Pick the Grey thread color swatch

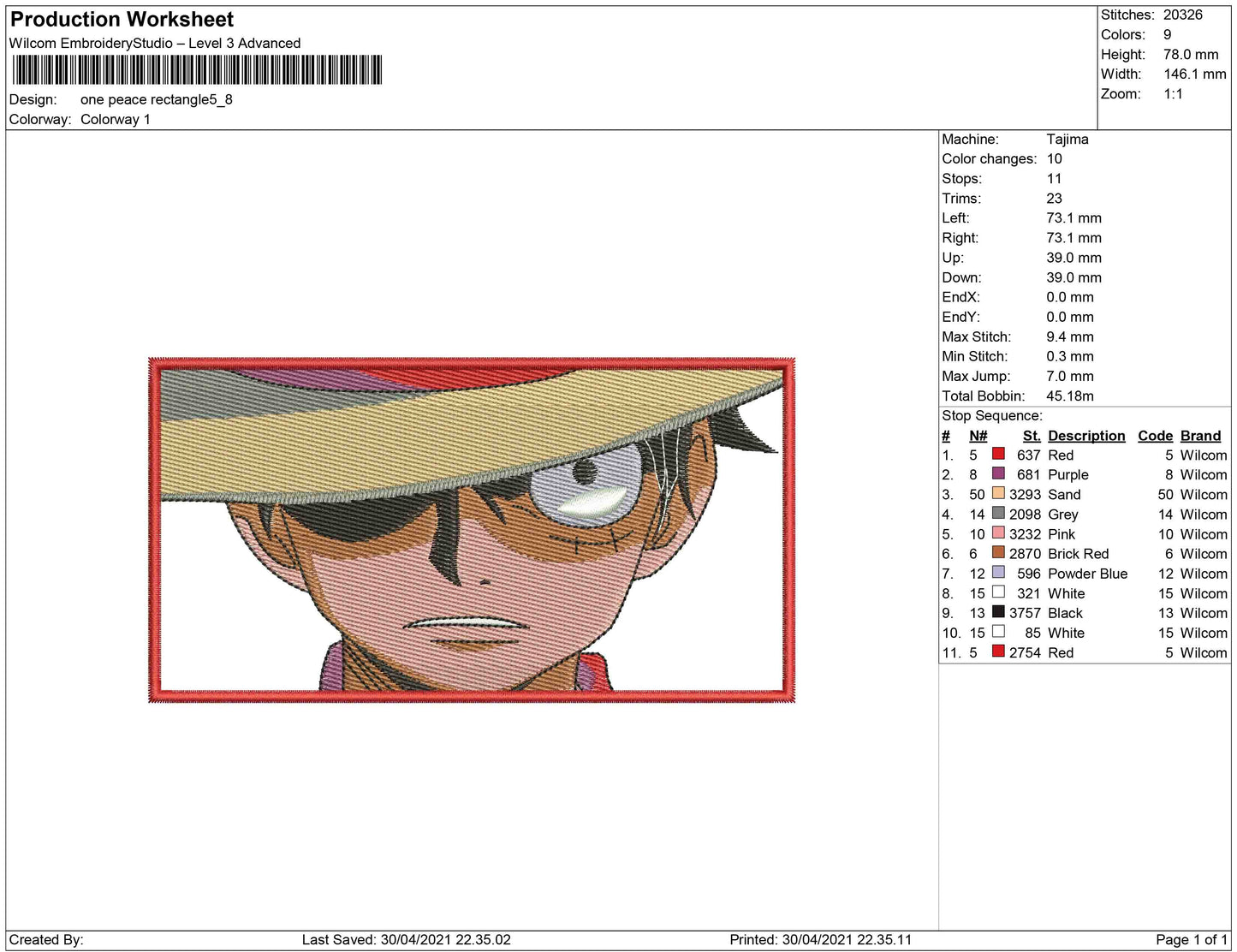(998, 513)
